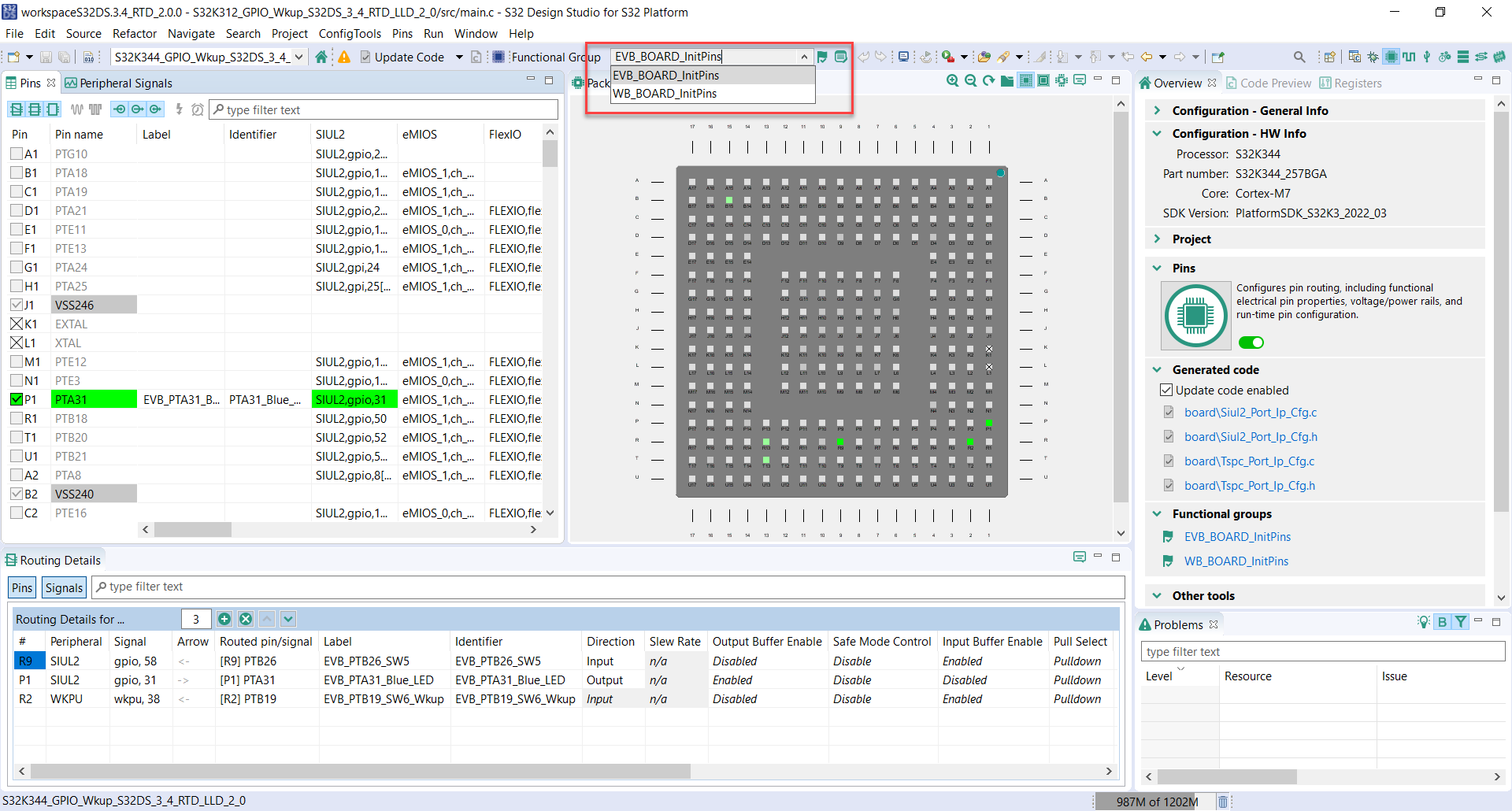This screenshot has width=1512, height=811.
Task: Toggle the Pins tool enable switch
Action: pyautogui.click(x=1251, y=343)
